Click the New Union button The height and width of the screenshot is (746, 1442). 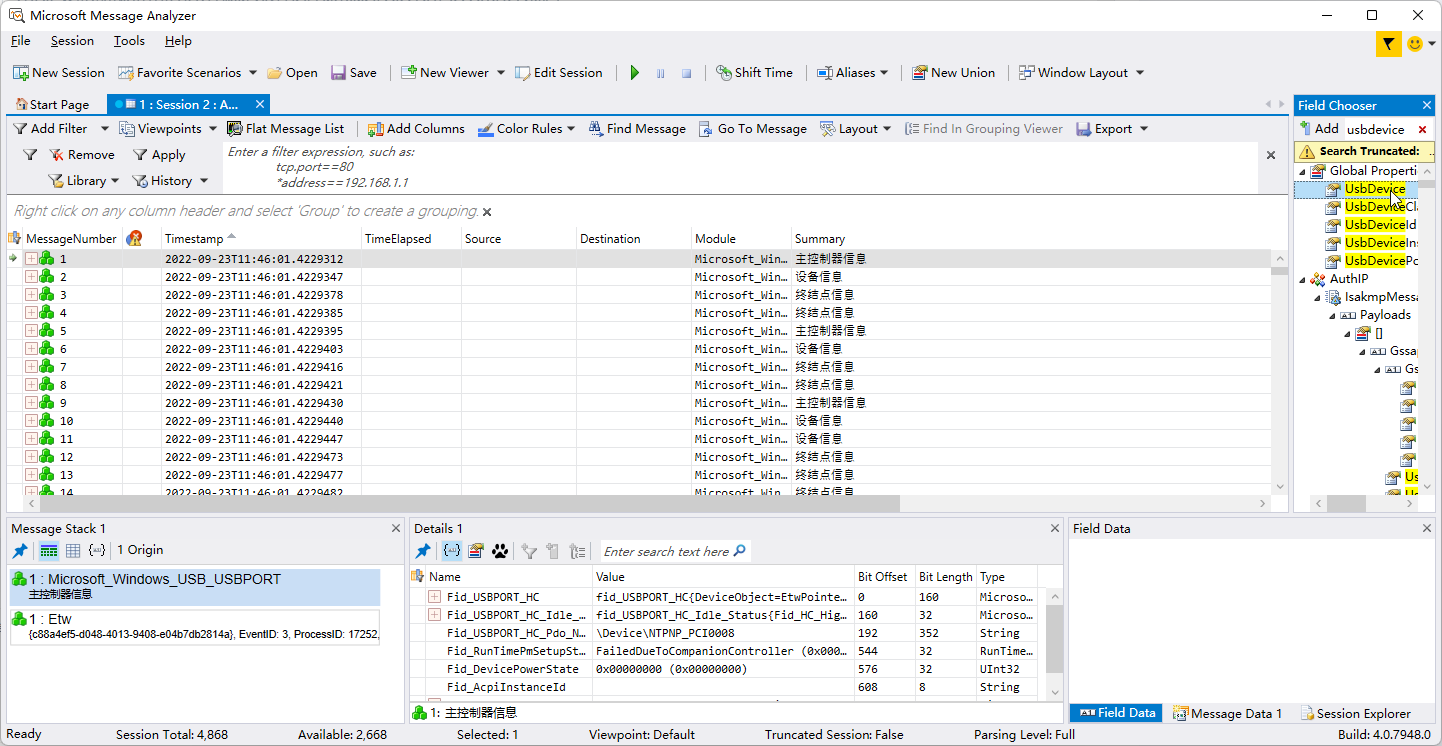click(x=953, y=73)
